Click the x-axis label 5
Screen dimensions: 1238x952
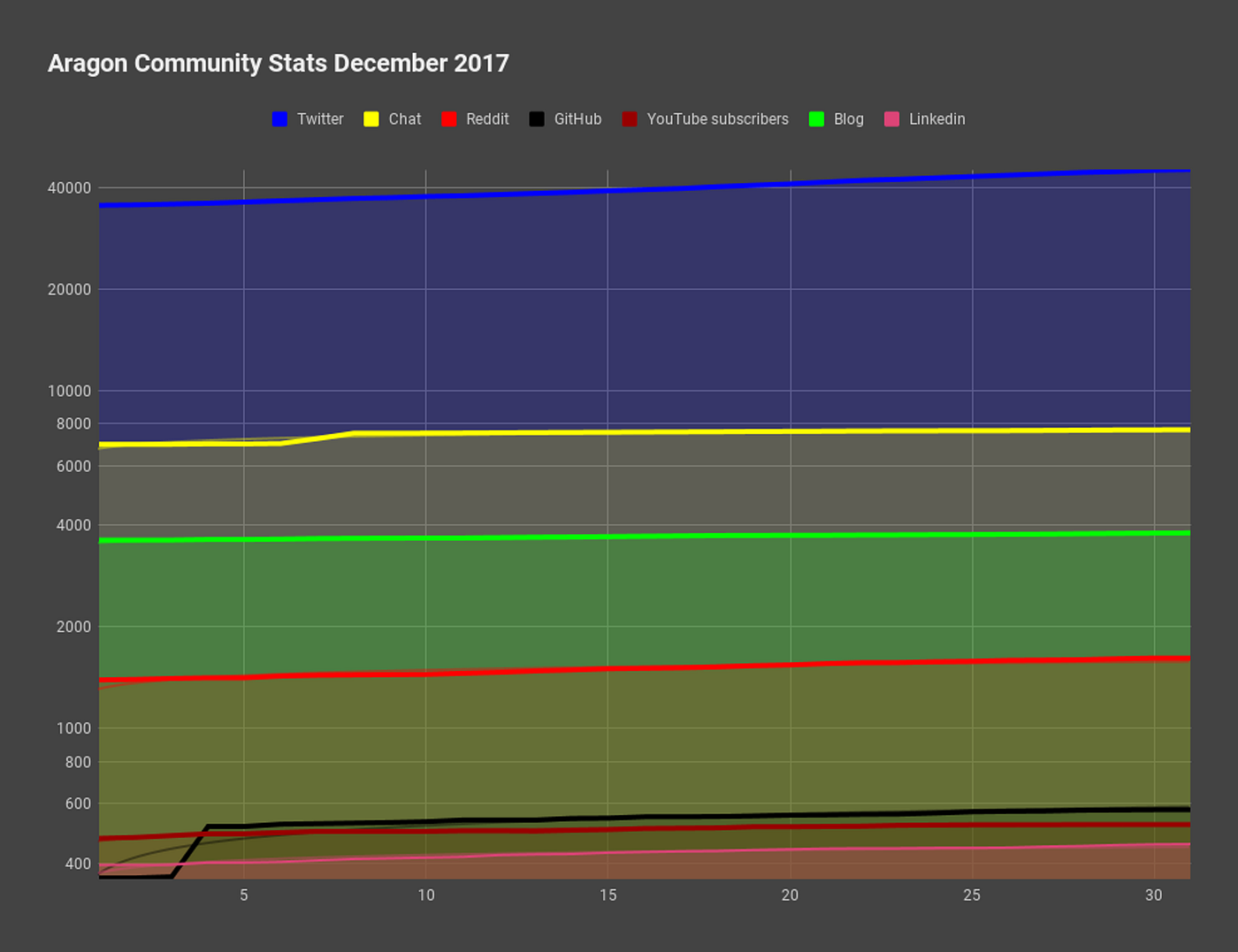click(244, 895)
